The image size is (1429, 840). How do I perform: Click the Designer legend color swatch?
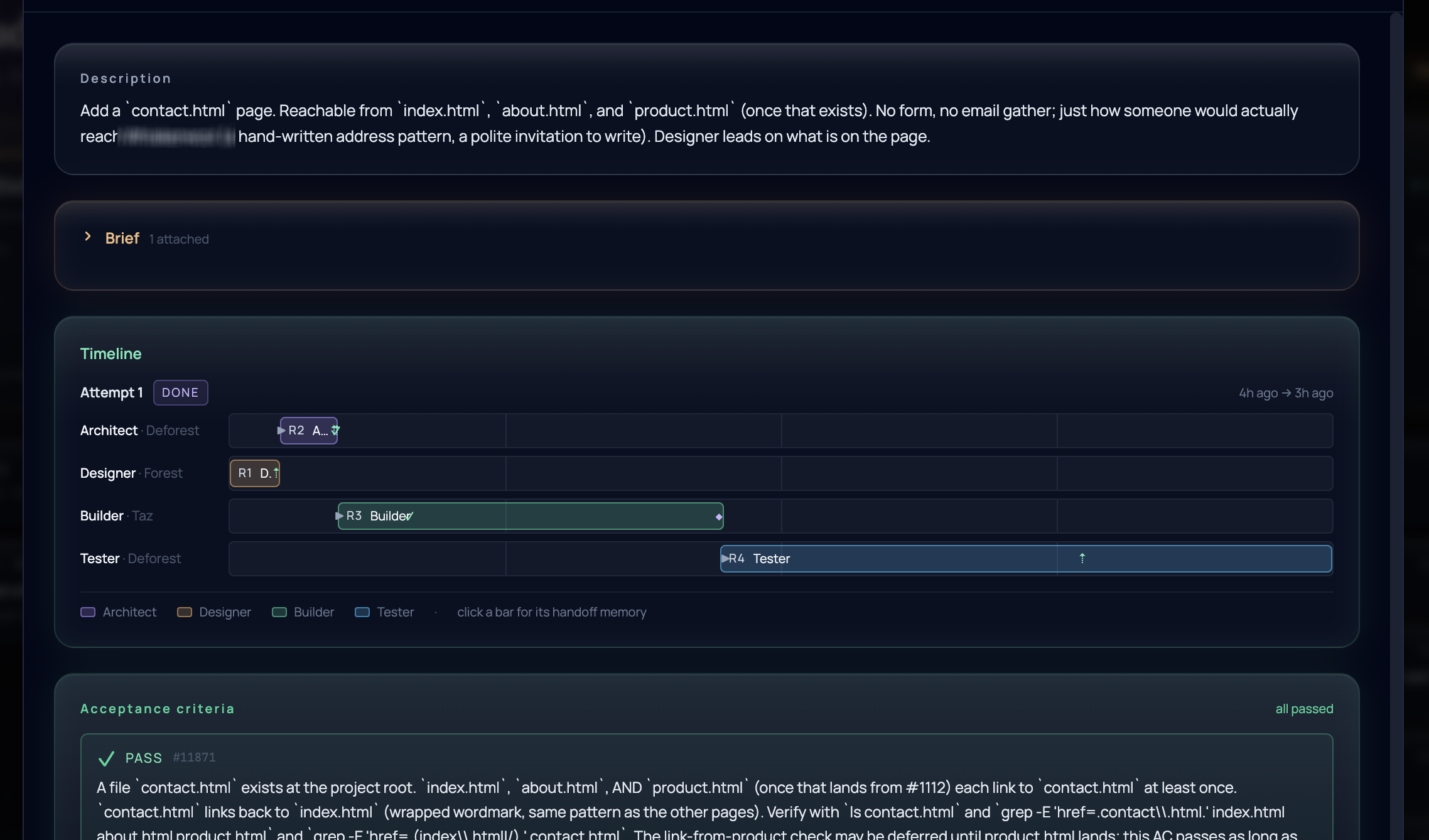tap(184, 612)
